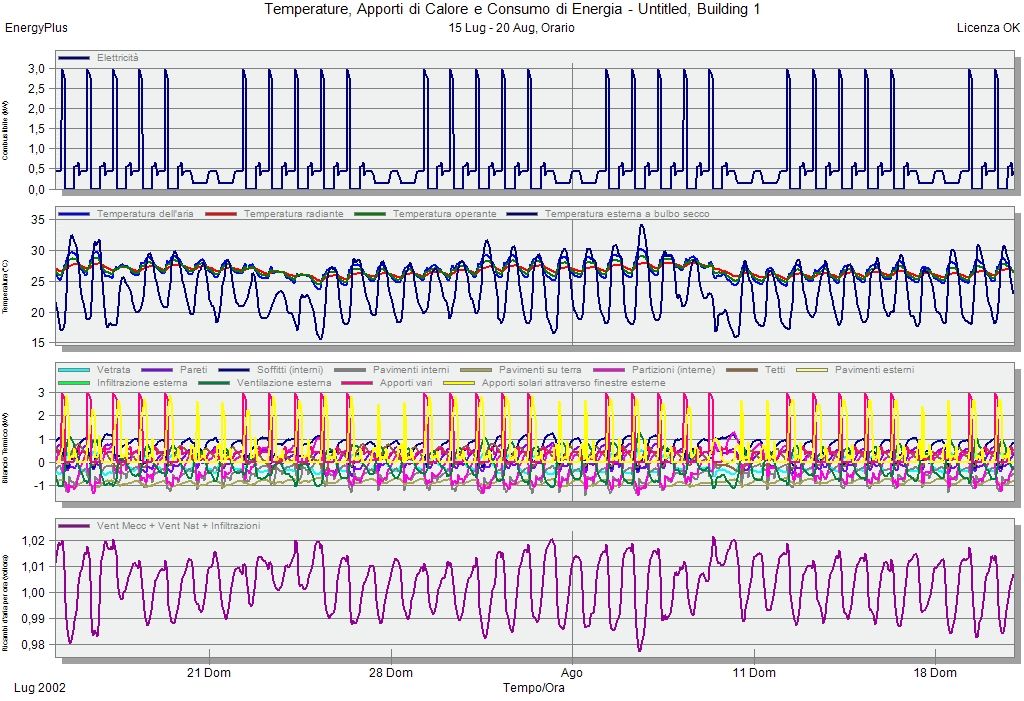
Task: Click the '18 Dom' time axis label
Action: 935,673
